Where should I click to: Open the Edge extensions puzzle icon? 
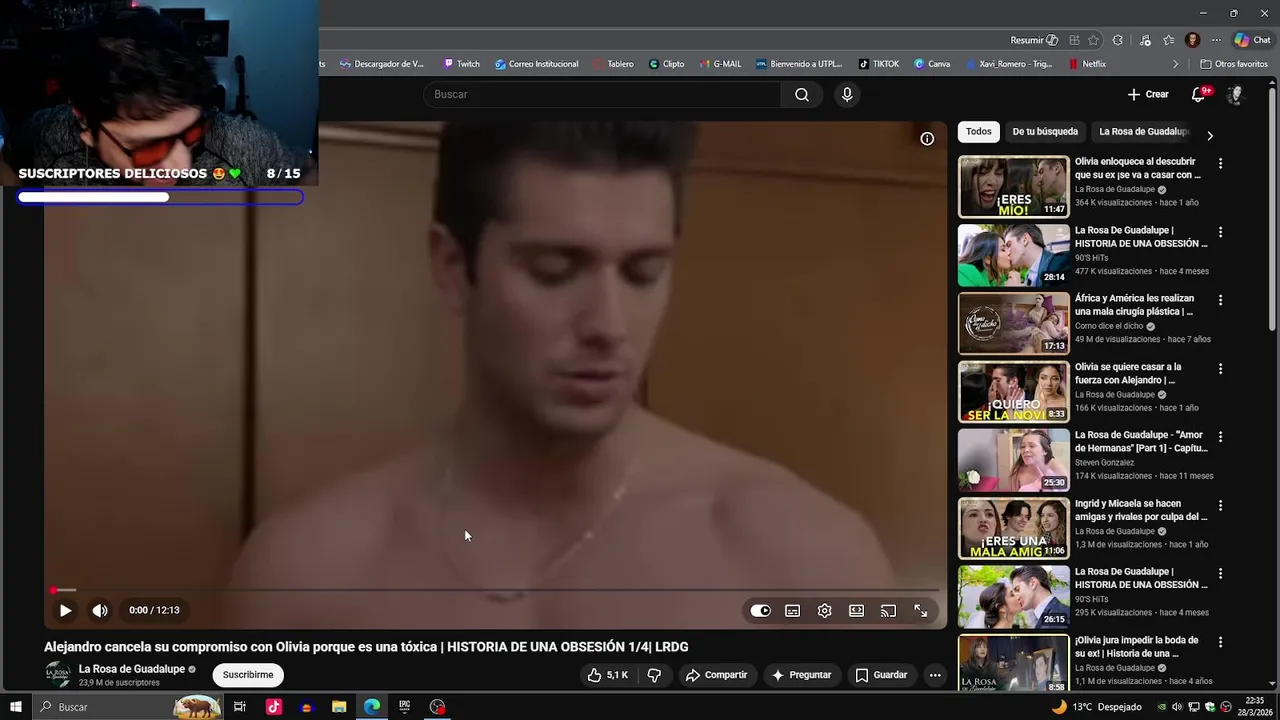pos(1118,40)
